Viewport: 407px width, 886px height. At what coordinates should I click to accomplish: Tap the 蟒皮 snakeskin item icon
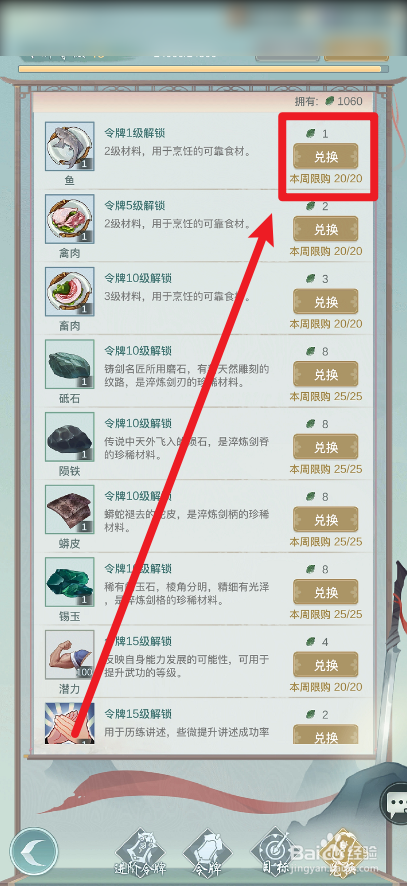(70, 510)
